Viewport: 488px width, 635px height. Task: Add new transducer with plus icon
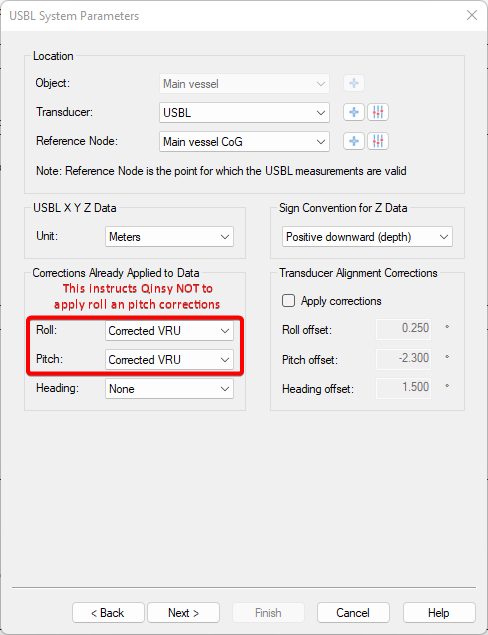point(354,112)
